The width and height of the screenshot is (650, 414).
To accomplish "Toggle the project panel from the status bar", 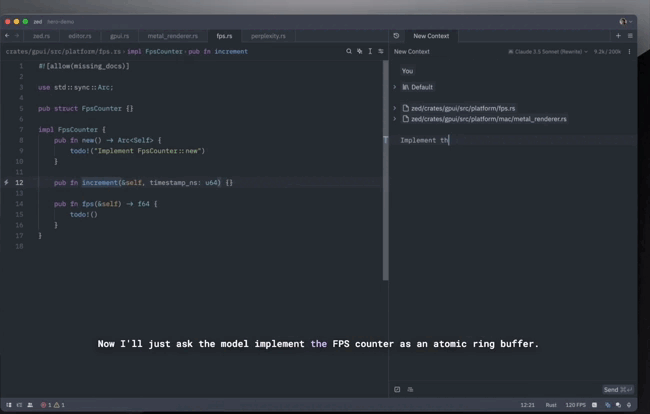I will (9, 405).
